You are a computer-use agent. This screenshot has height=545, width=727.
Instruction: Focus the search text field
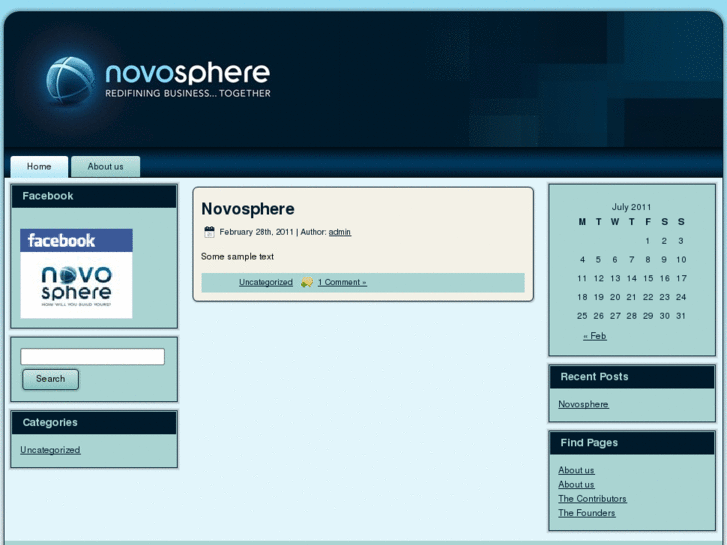click(x=92, y=357)
